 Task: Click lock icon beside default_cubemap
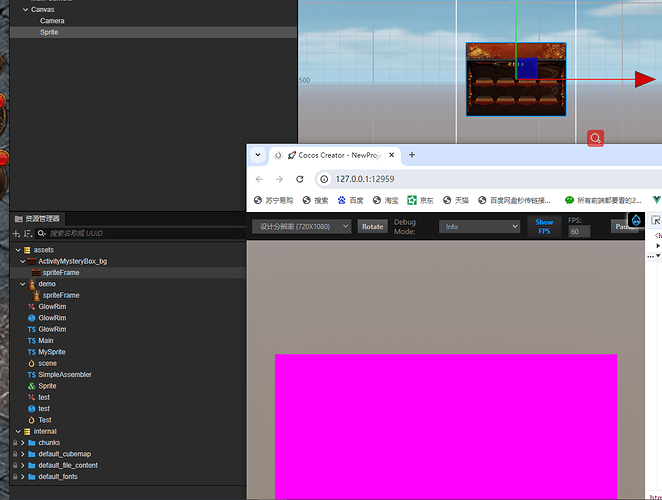15,454
